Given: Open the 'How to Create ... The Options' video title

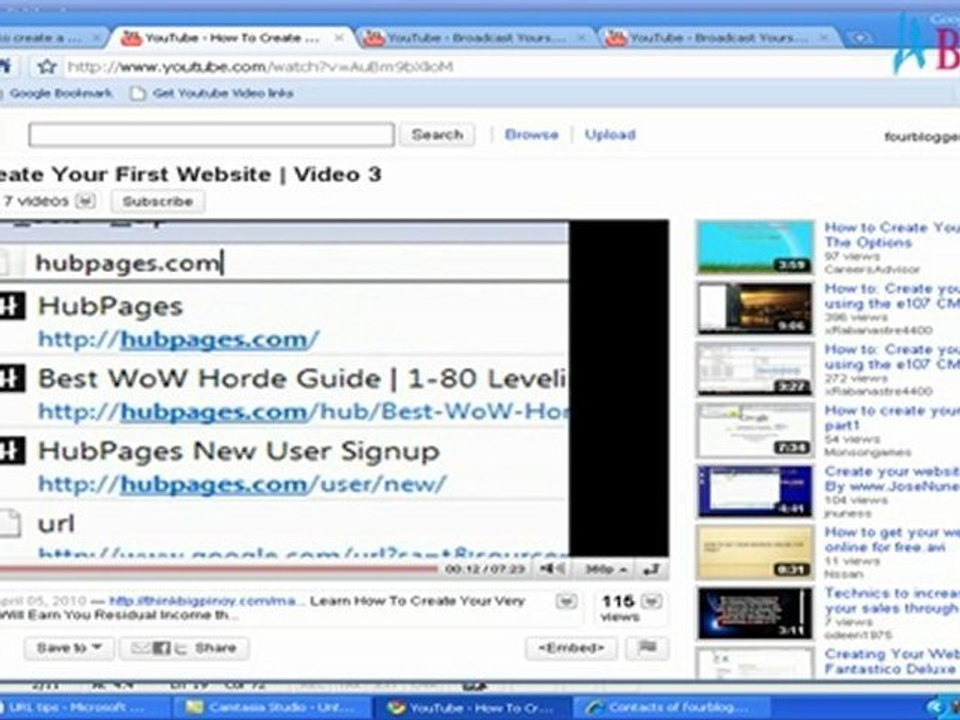Looking at the screenshot, I should [892, 234].
